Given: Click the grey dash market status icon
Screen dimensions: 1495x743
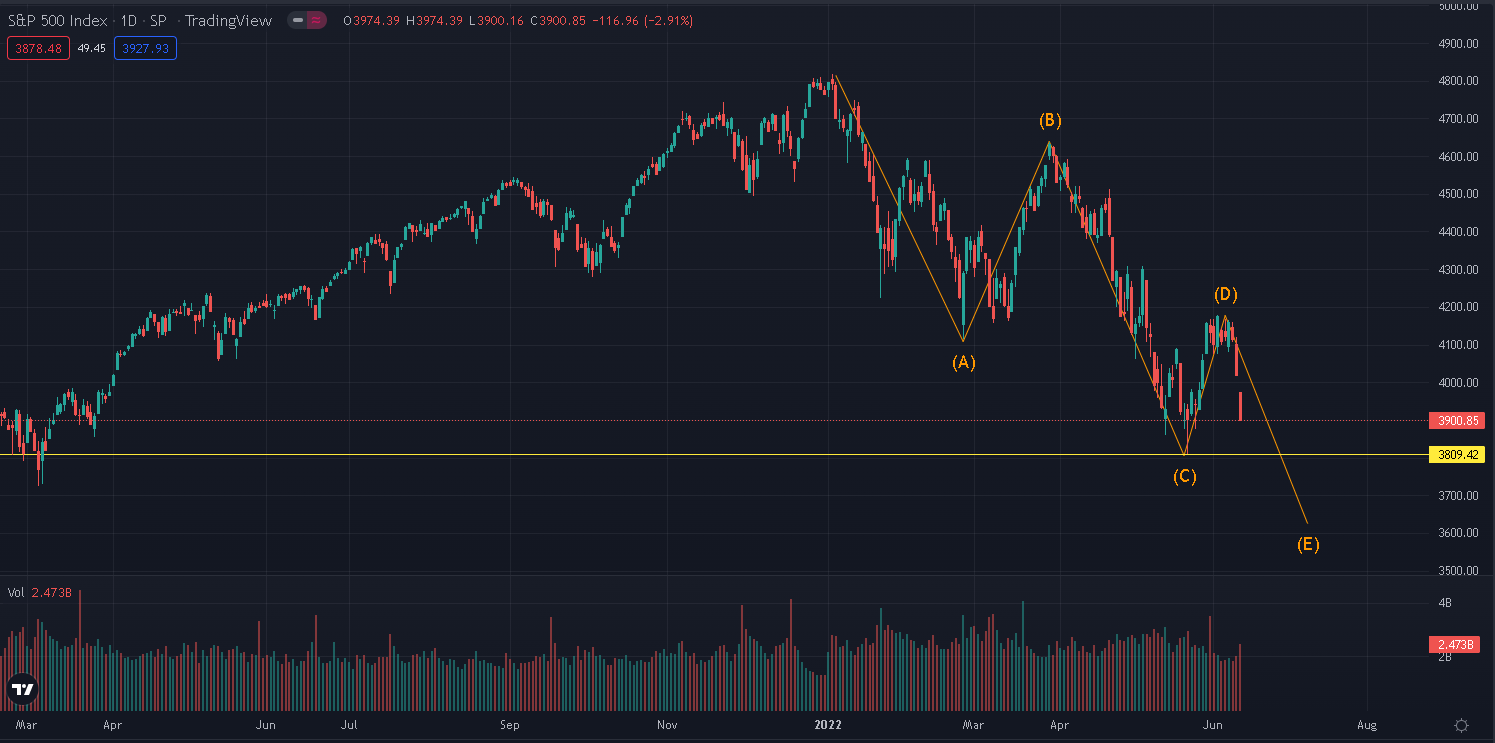Looking at the screenshot, I should 298,20.
